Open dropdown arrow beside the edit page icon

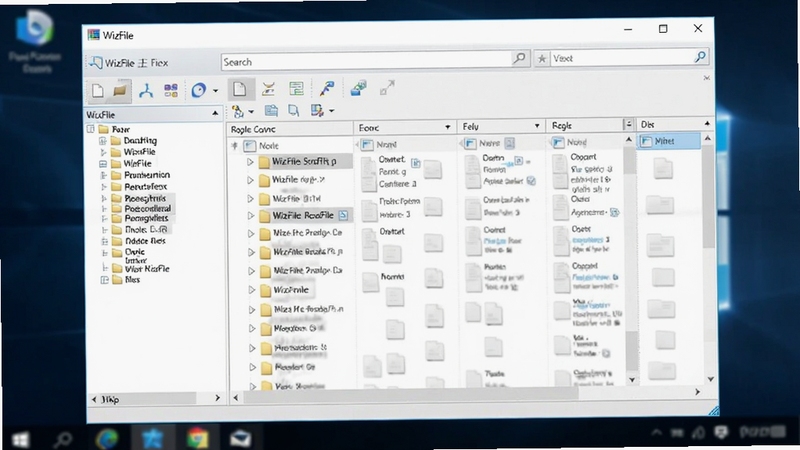(x=332, y=111)
